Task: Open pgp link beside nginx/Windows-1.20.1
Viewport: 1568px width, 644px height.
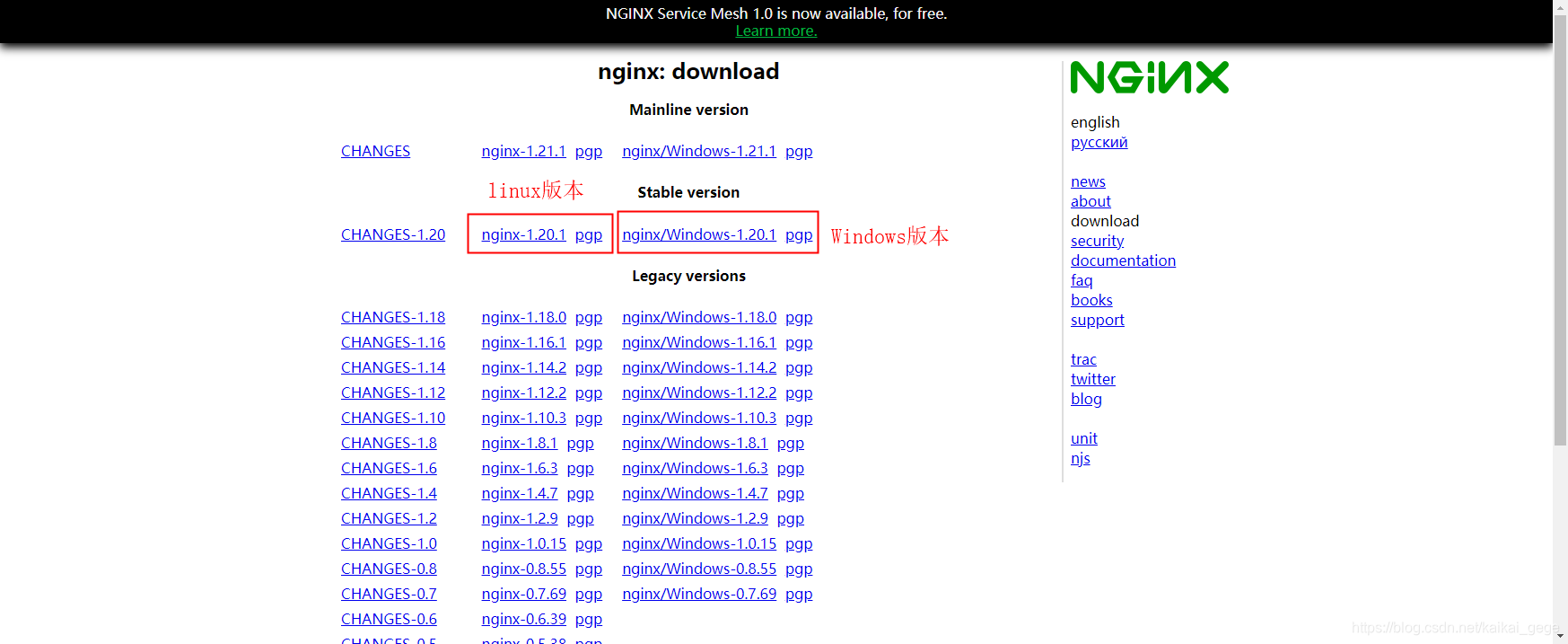Action: point(799,234)
